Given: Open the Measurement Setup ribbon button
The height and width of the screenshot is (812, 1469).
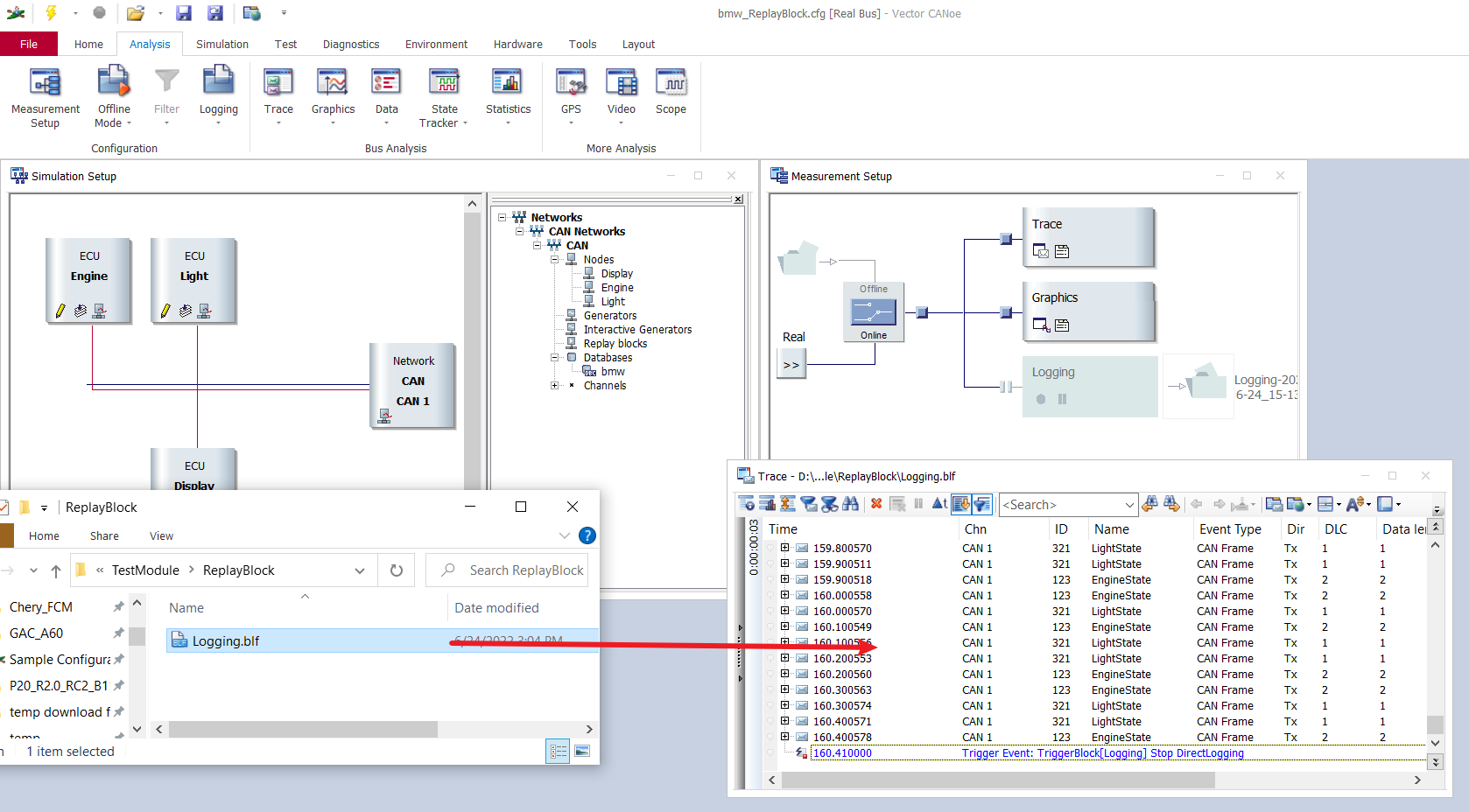Looking at the screenshot, I should pos(46,98).
